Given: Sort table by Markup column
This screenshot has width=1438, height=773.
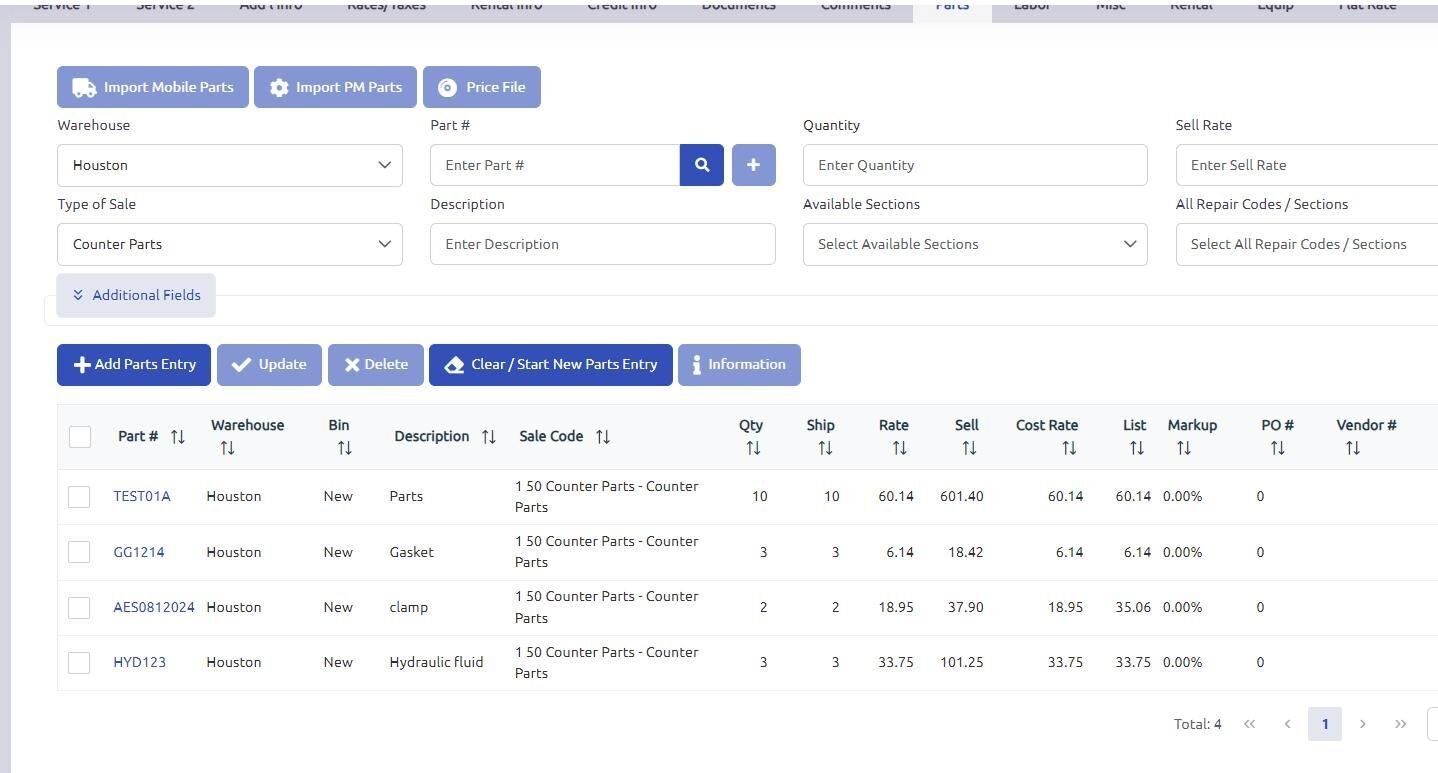Looking at the screenshot, I should click(x=1183, y=448).
